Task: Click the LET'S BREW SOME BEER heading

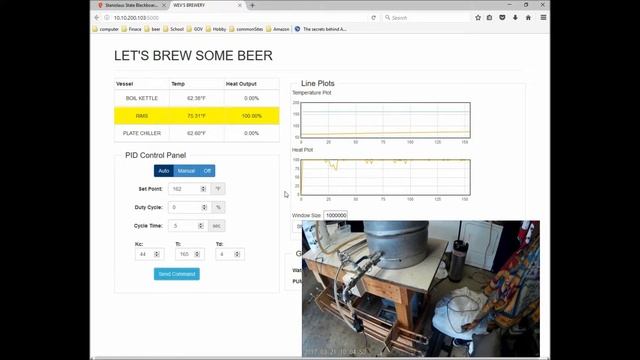Action: 193,56
